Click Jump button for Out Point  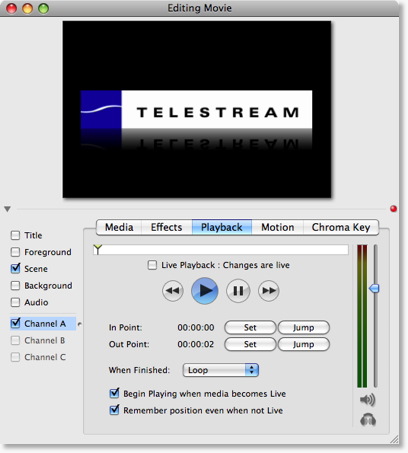[304, 344]
